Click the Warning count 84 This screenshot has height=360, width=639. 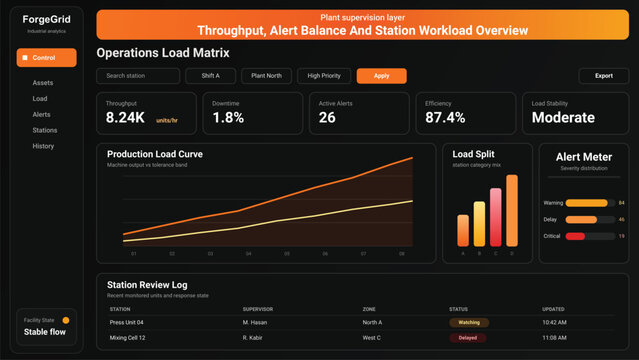pos(621,203)
